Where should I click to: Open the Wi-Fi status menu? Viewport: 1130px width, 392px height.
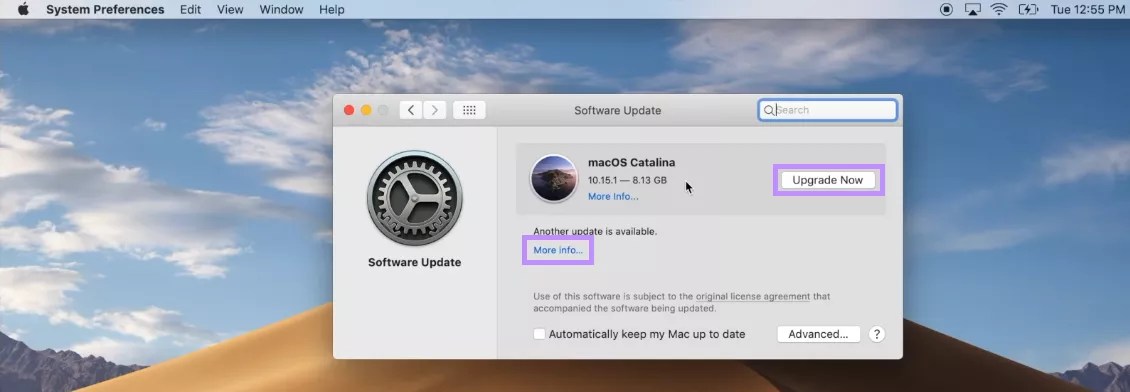click(x=999, y=9)
